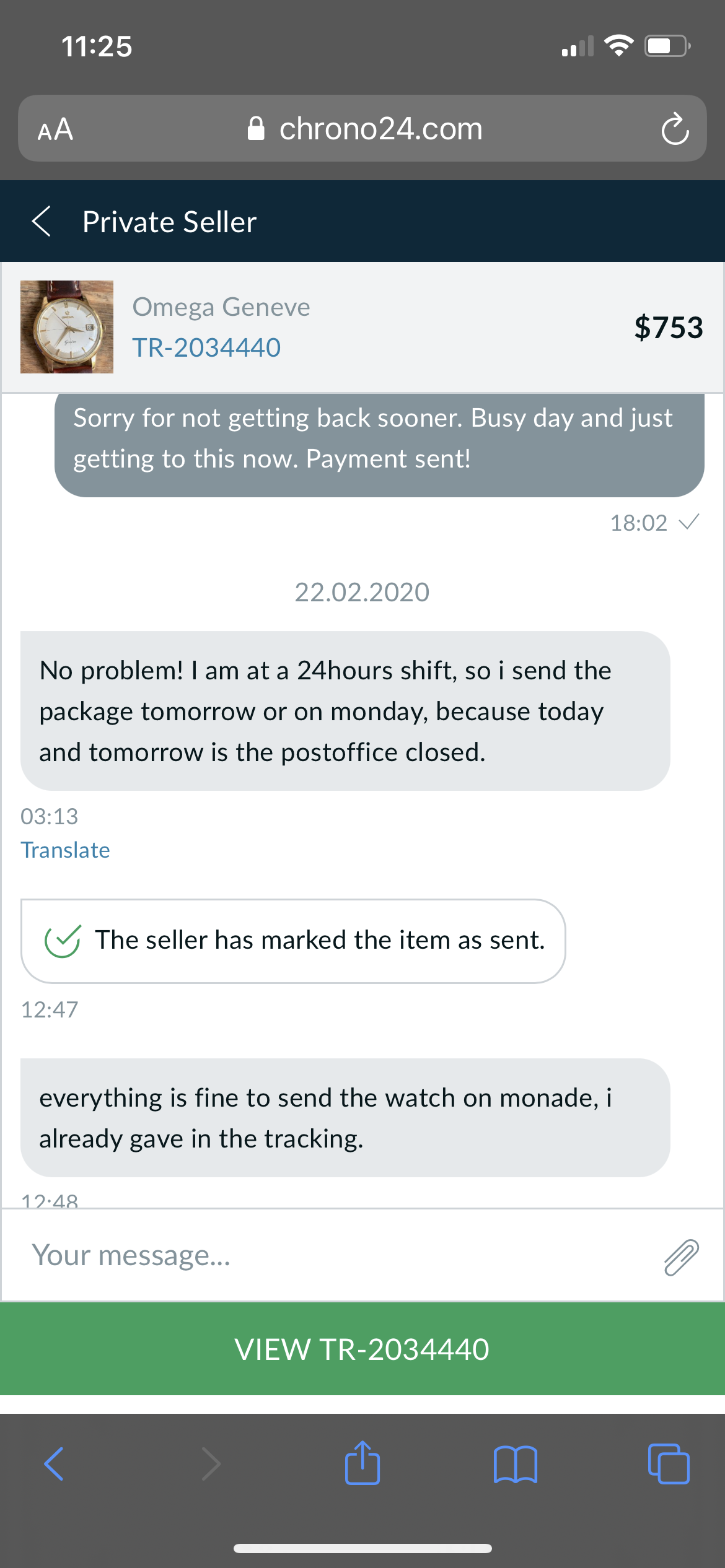Screen dimensions: 725x1568
Task: Open transaction link TR-2034440
Action: coord(206,347)
